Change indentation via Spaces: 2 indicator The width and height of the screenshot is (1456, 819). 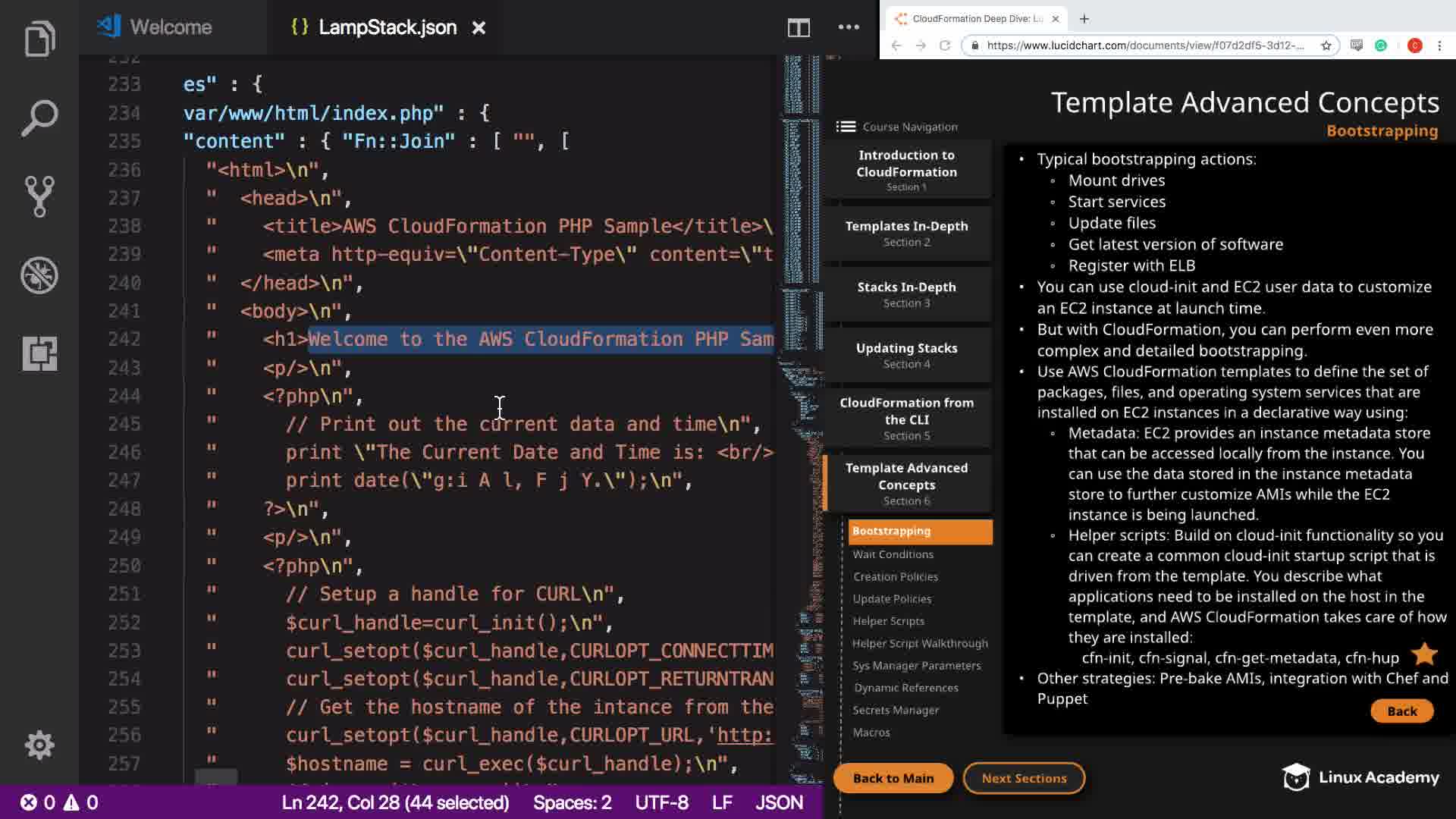click(572, 802)
